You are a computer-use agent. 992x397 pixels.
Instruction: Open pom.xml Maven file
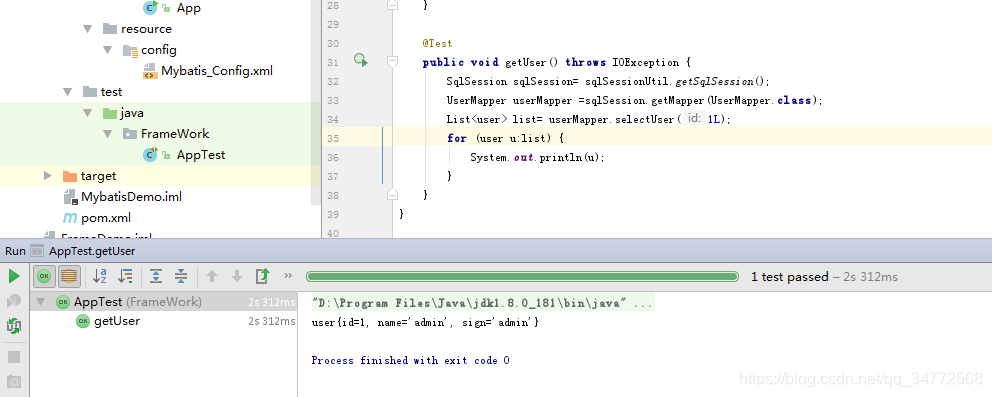[x=106, y=218]
